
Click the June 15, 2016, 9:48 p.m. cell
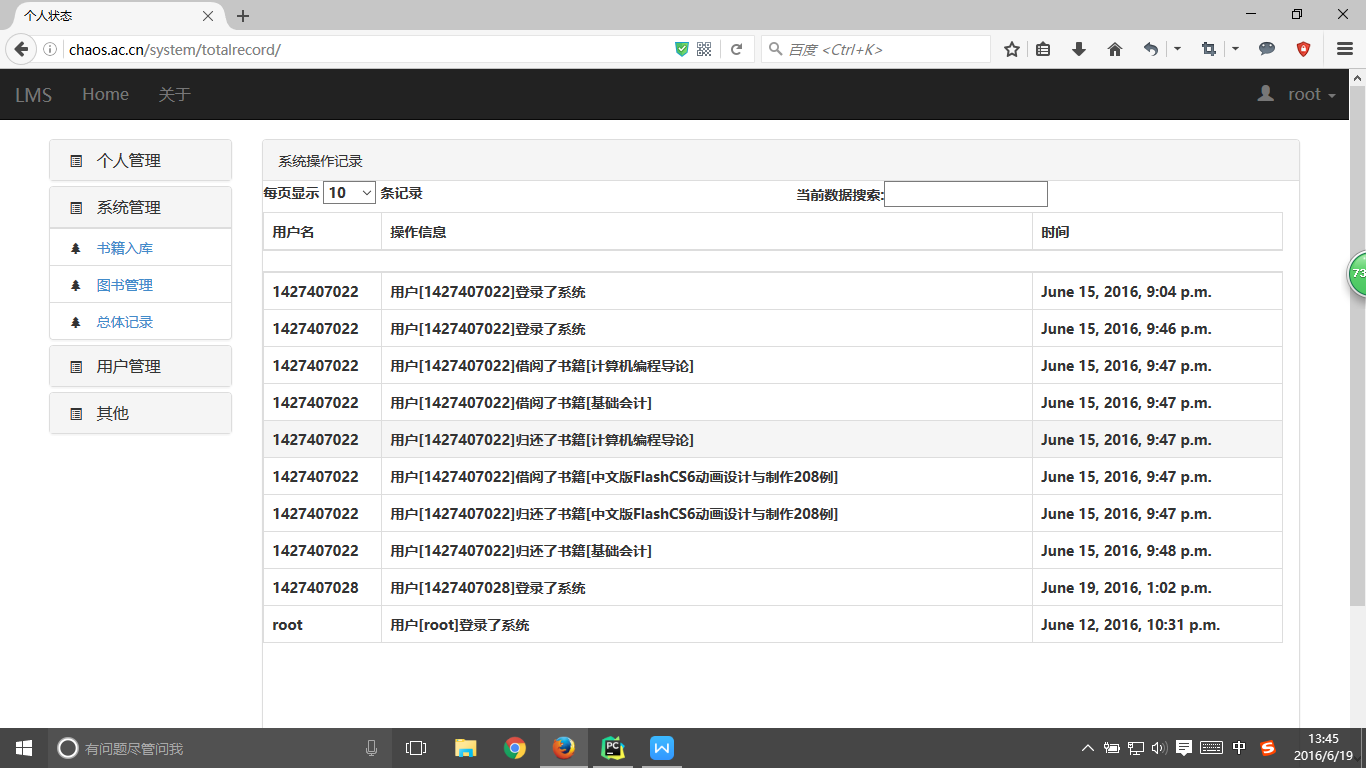pos(1157,550)
